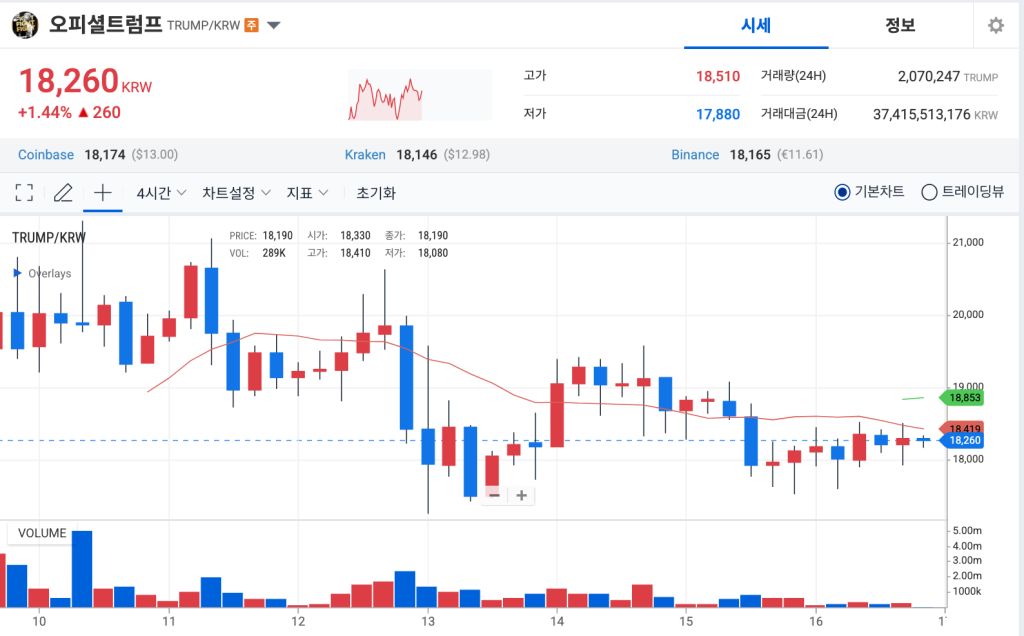The image size is (1024, 636).
Task: Switch to the 시세 tab
Action: click(x=756, y=25)
